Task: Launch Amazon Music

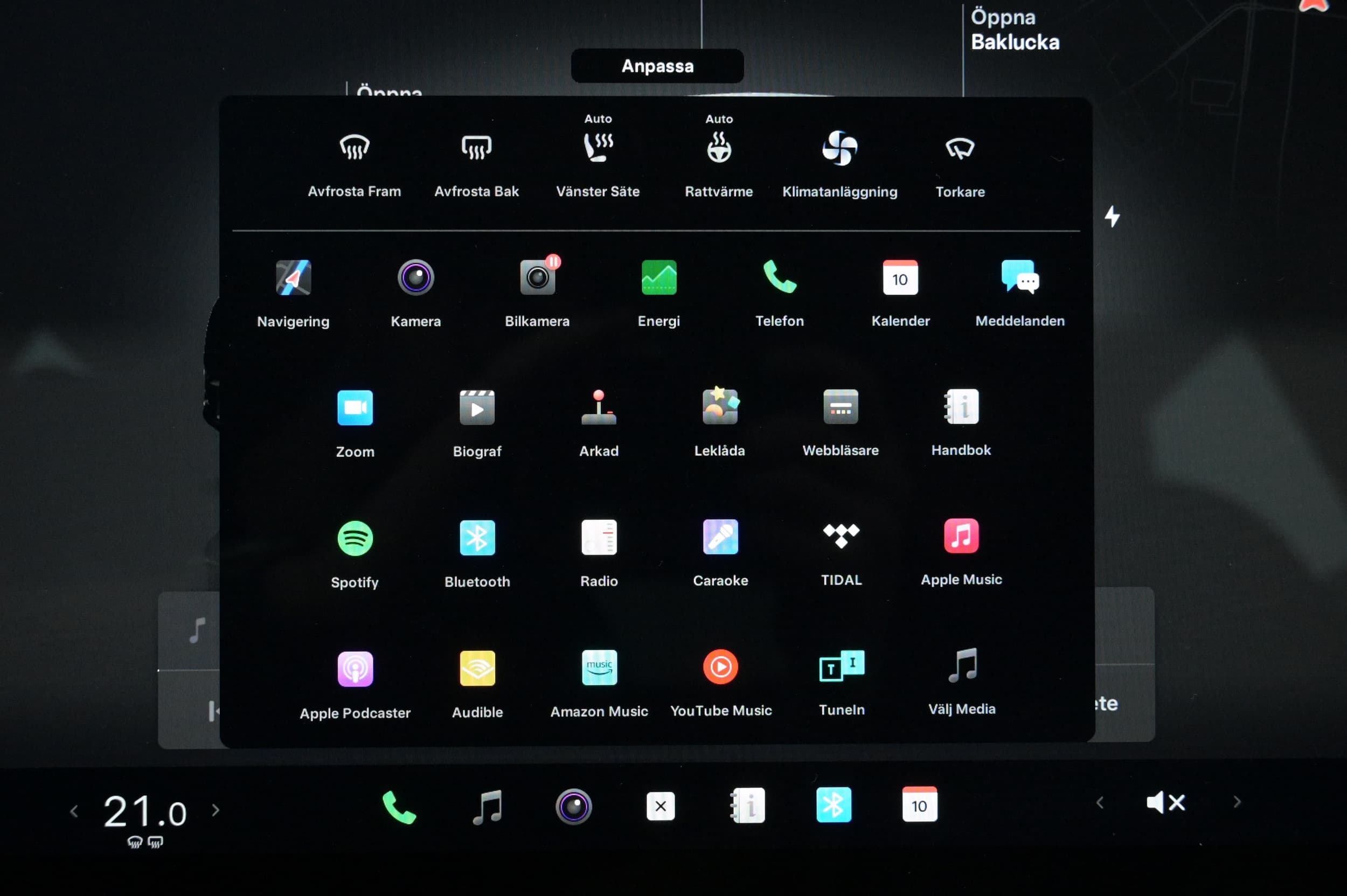Action: 599,668
